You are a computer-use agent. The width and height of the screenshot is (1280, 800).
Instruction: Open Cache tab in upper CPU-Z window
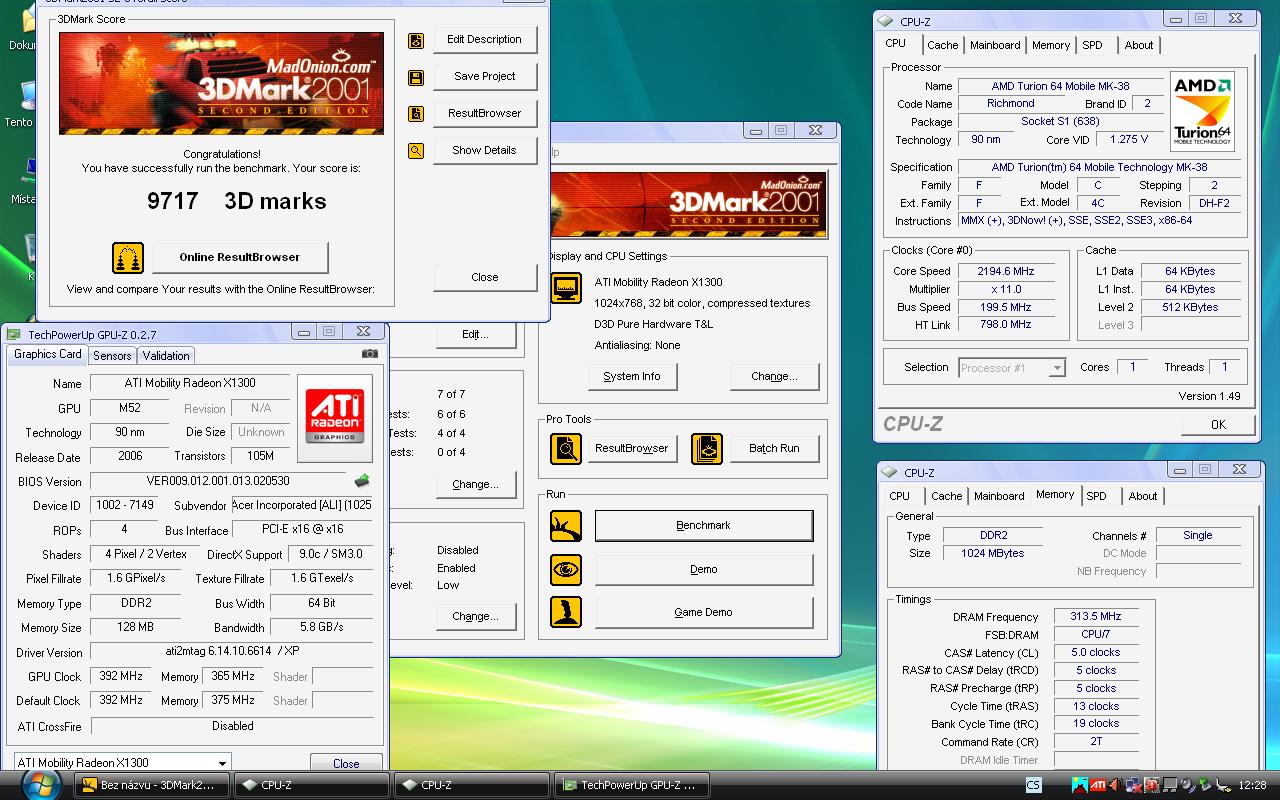(942, 45)
